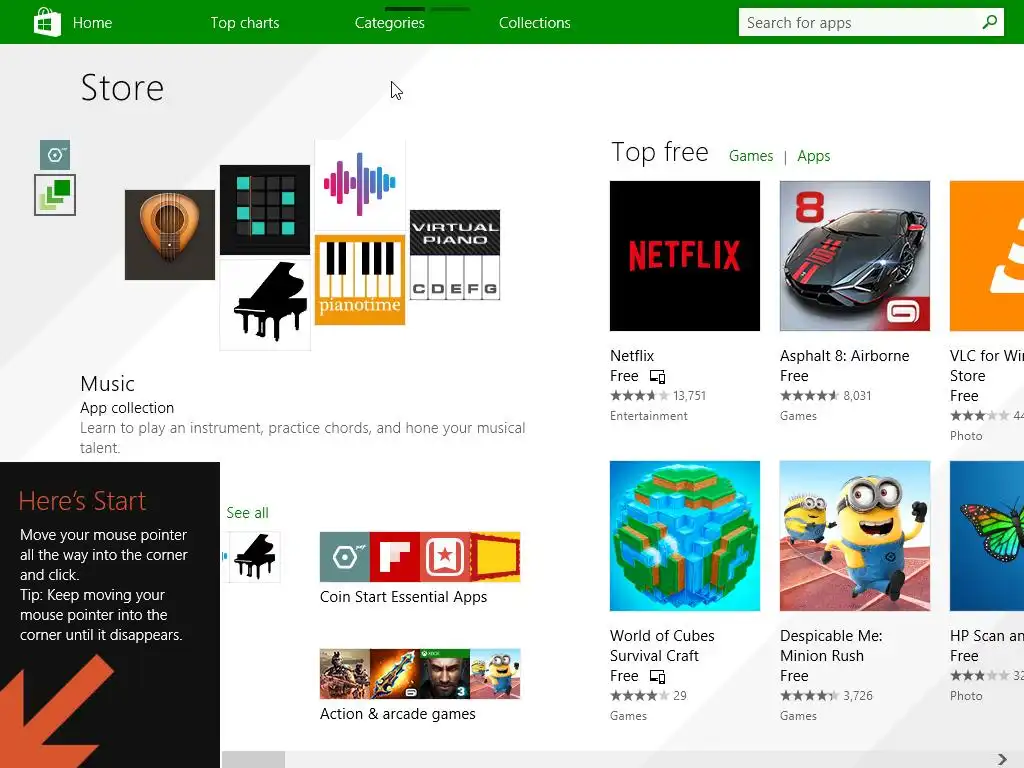
Task: Open Despicable Me: Minion Rush tile
Action: click(854, 536)
